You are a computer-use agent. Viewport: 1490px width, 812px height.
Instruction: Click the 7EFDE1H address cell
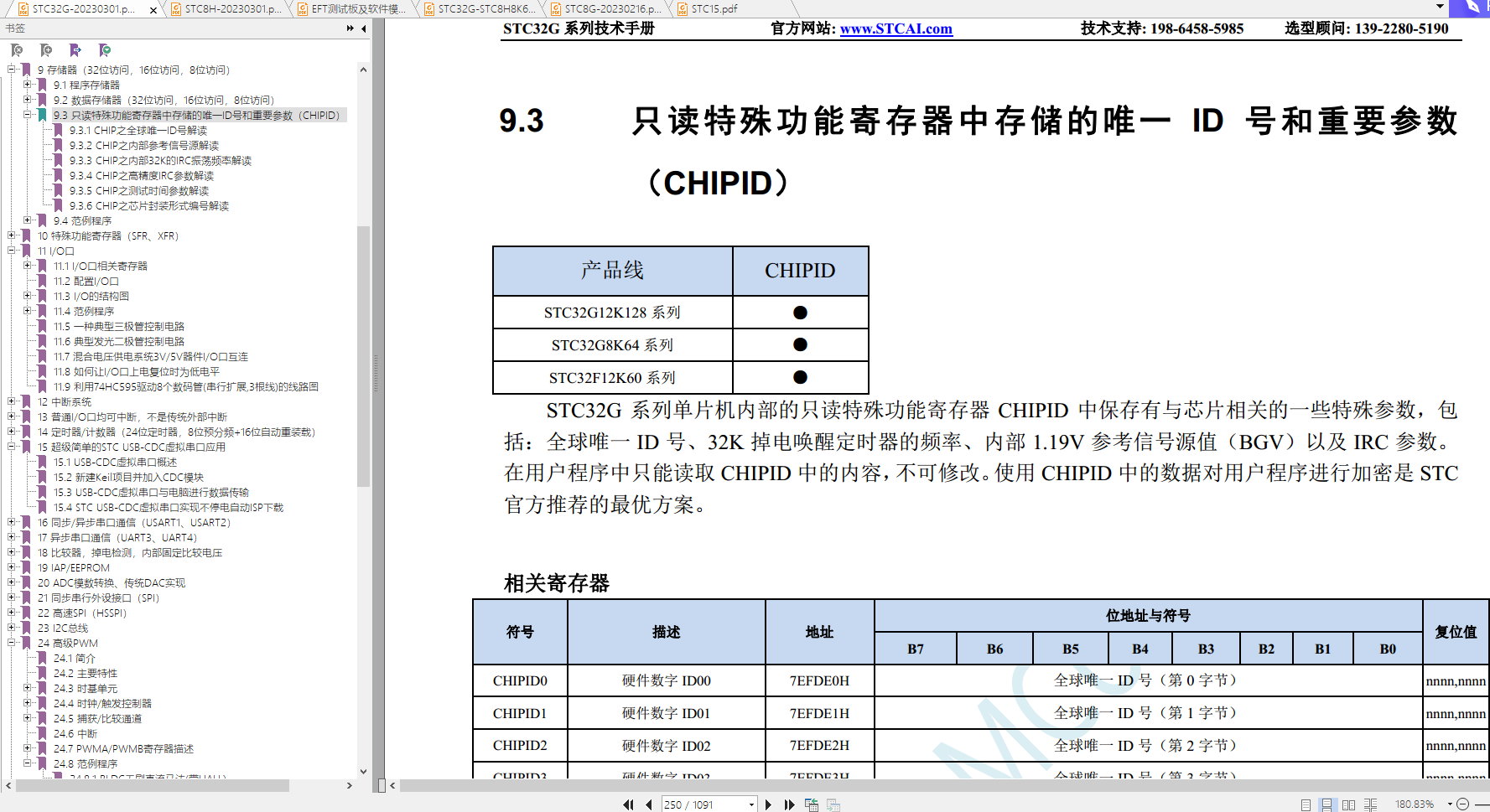[819, 713]
